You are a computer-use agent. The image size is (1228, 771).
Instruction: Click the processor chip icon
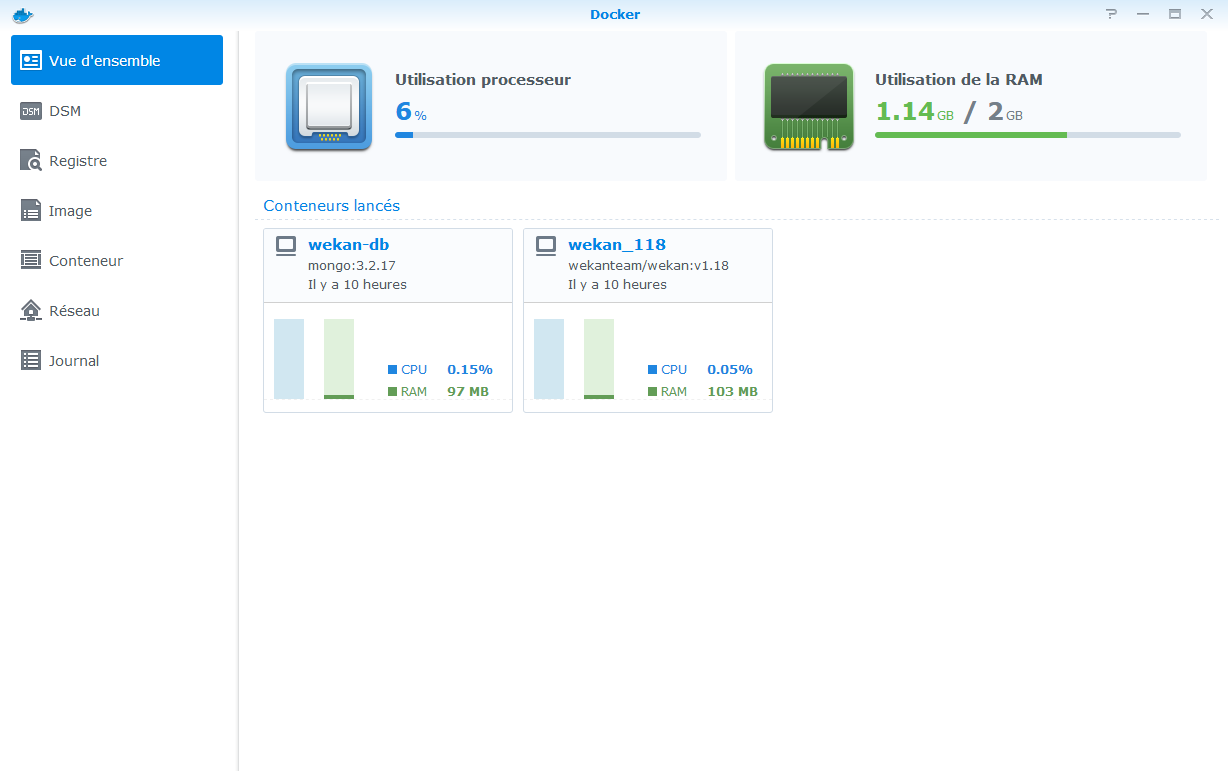329,107
